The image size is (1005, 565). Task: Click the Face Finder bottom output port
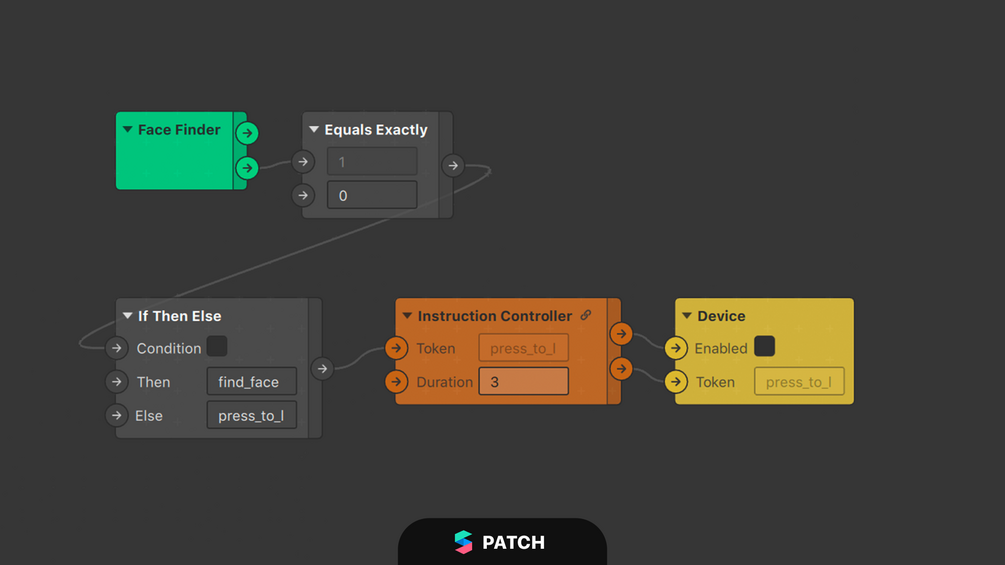[247, 168]
